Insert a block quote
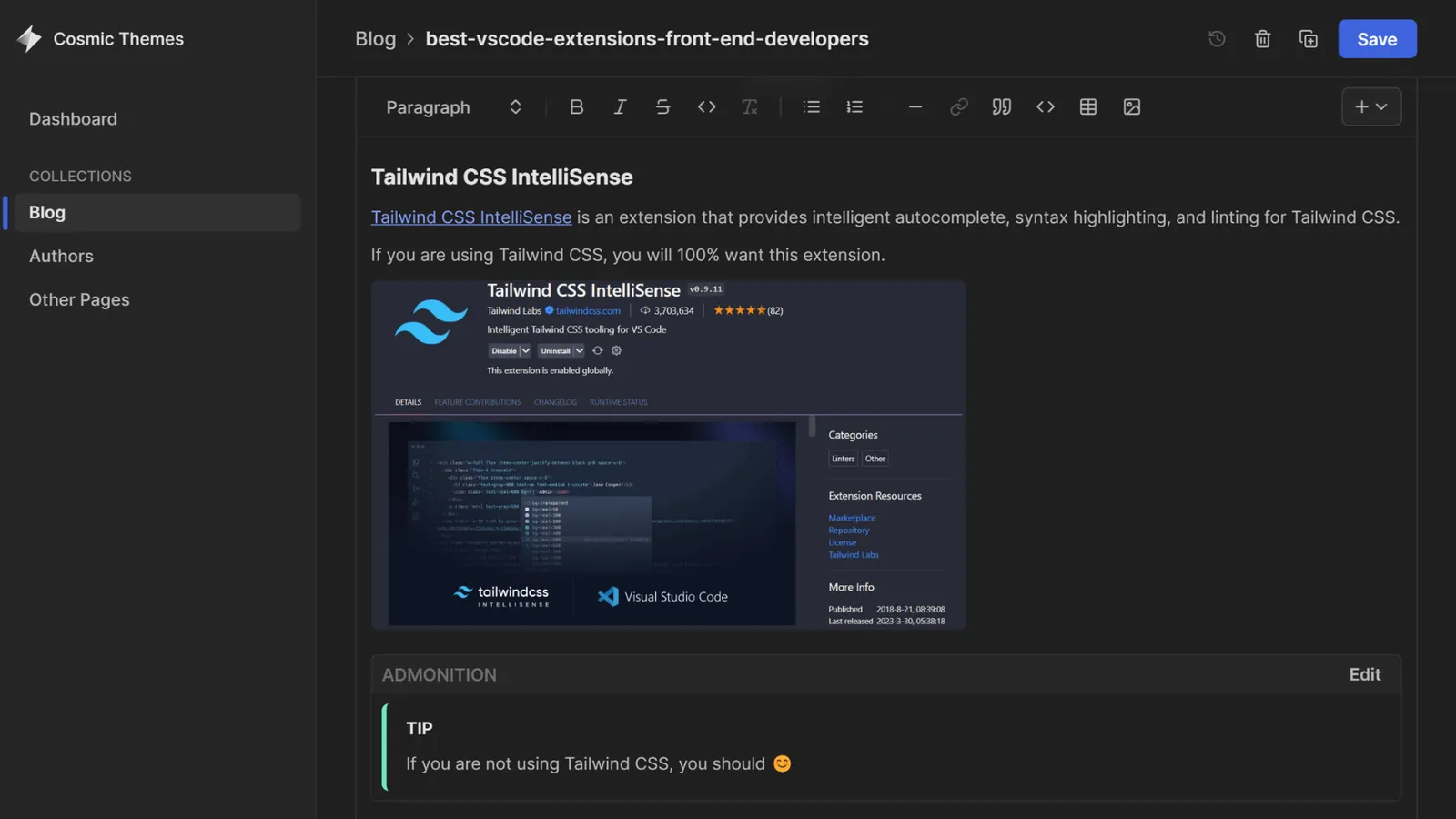This screenshot has width=1456, height=819. [1002, 107]
